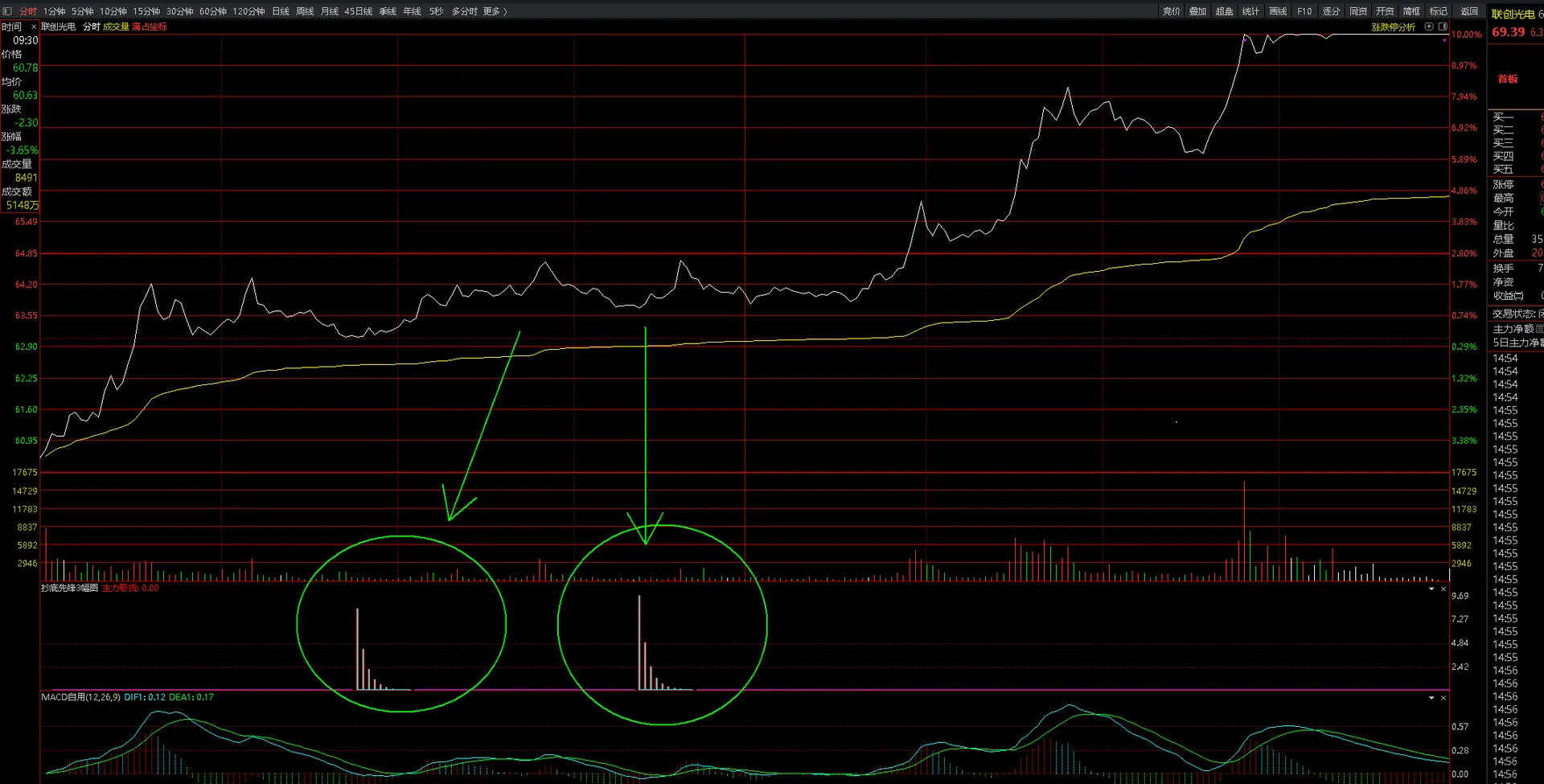The height and width of the screenshot is (784, 1544).
Task: Open the 多分时 multi-day view
Action: (465, 11)
